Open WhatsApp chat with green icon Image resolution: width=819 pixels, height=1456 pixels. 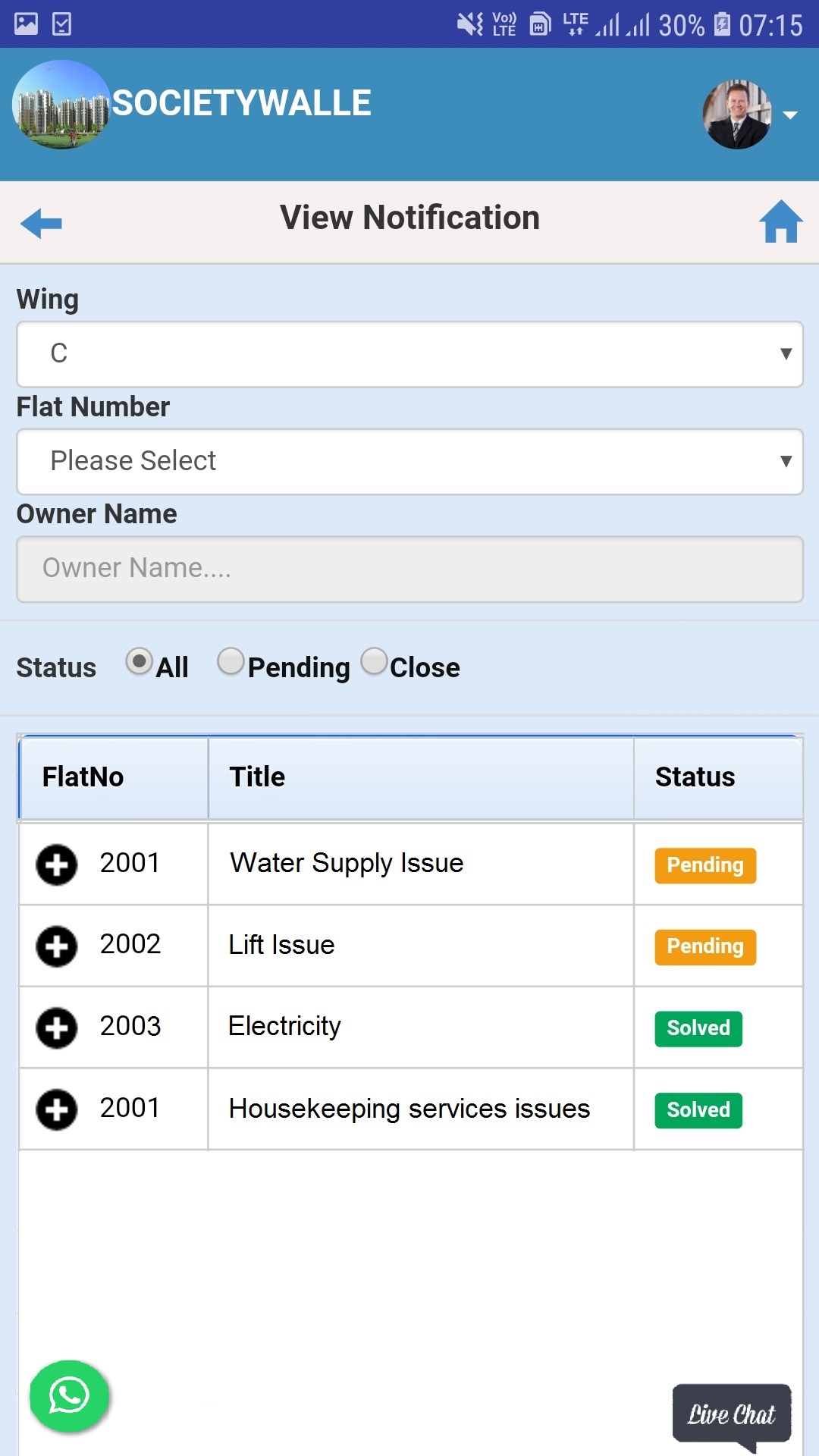[69, 1396]
